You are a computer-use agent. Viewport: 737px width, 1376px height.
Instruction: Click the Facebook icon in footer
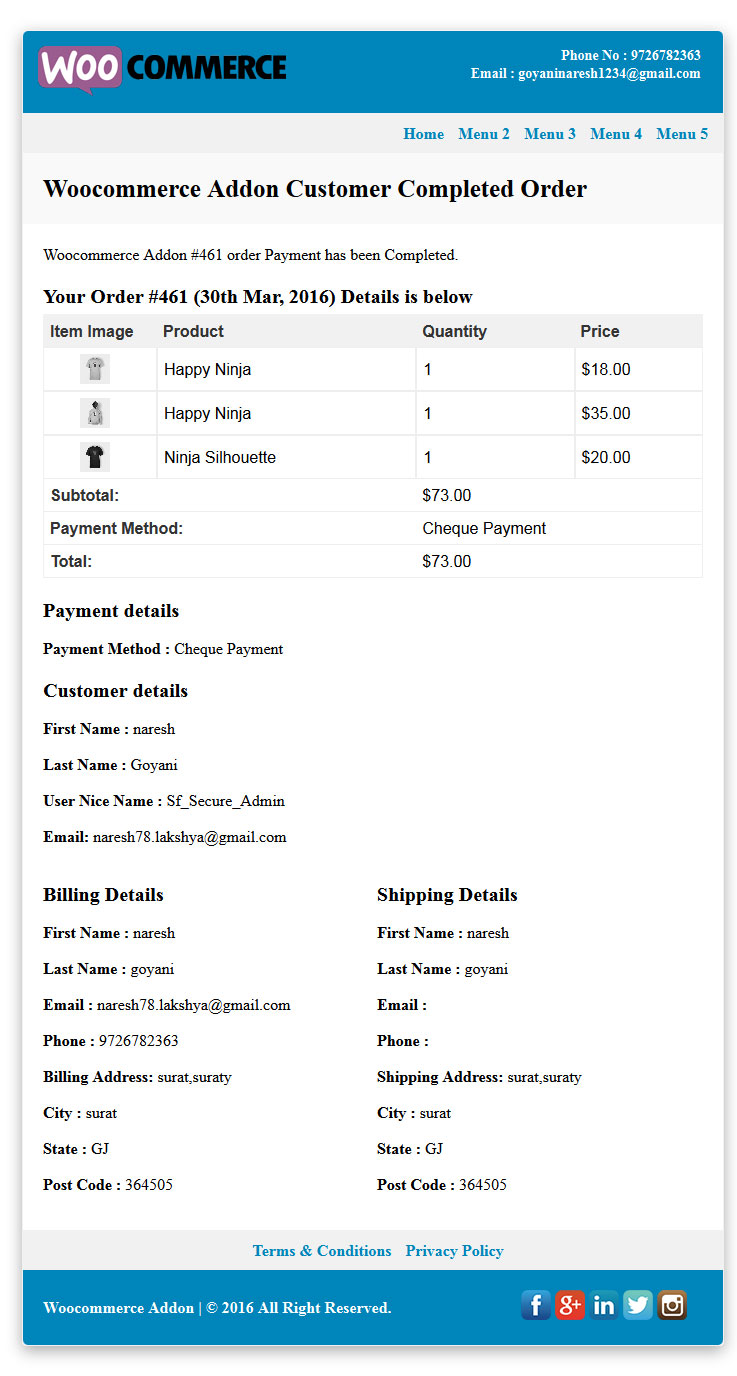pos(536,1305)
